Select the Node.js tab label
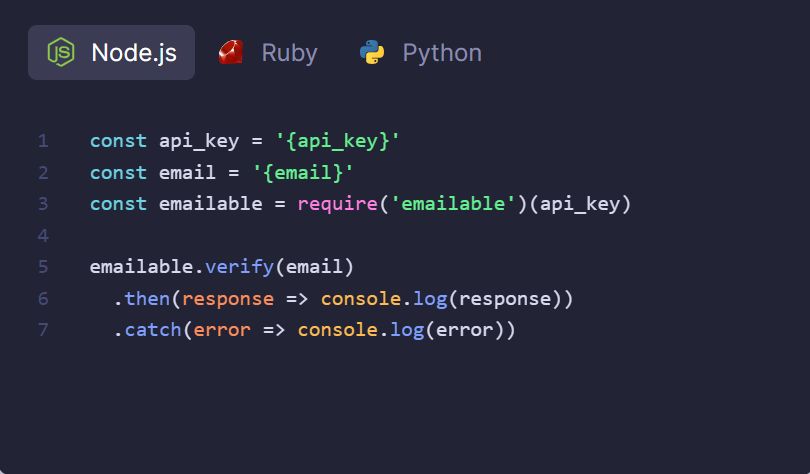 click(x=134, y=53)
